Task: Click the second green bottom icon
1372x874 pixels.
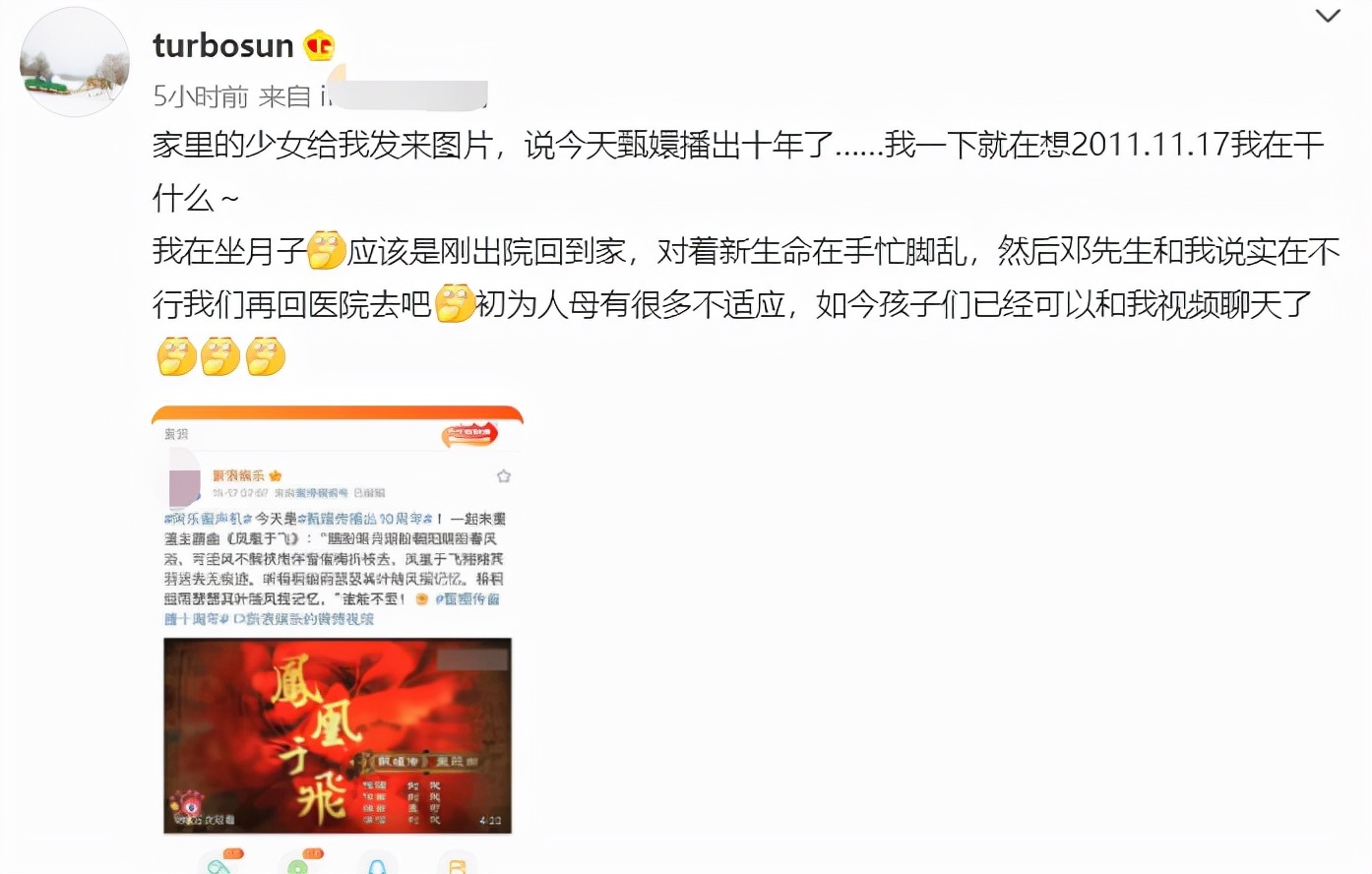Action: point(299,862)
